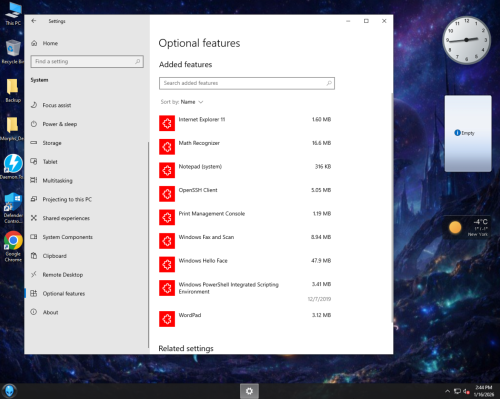The width and height of the screenshot is (500, 399).
Task: Click the Focus assist moon icon
Action: click(34, 105)
